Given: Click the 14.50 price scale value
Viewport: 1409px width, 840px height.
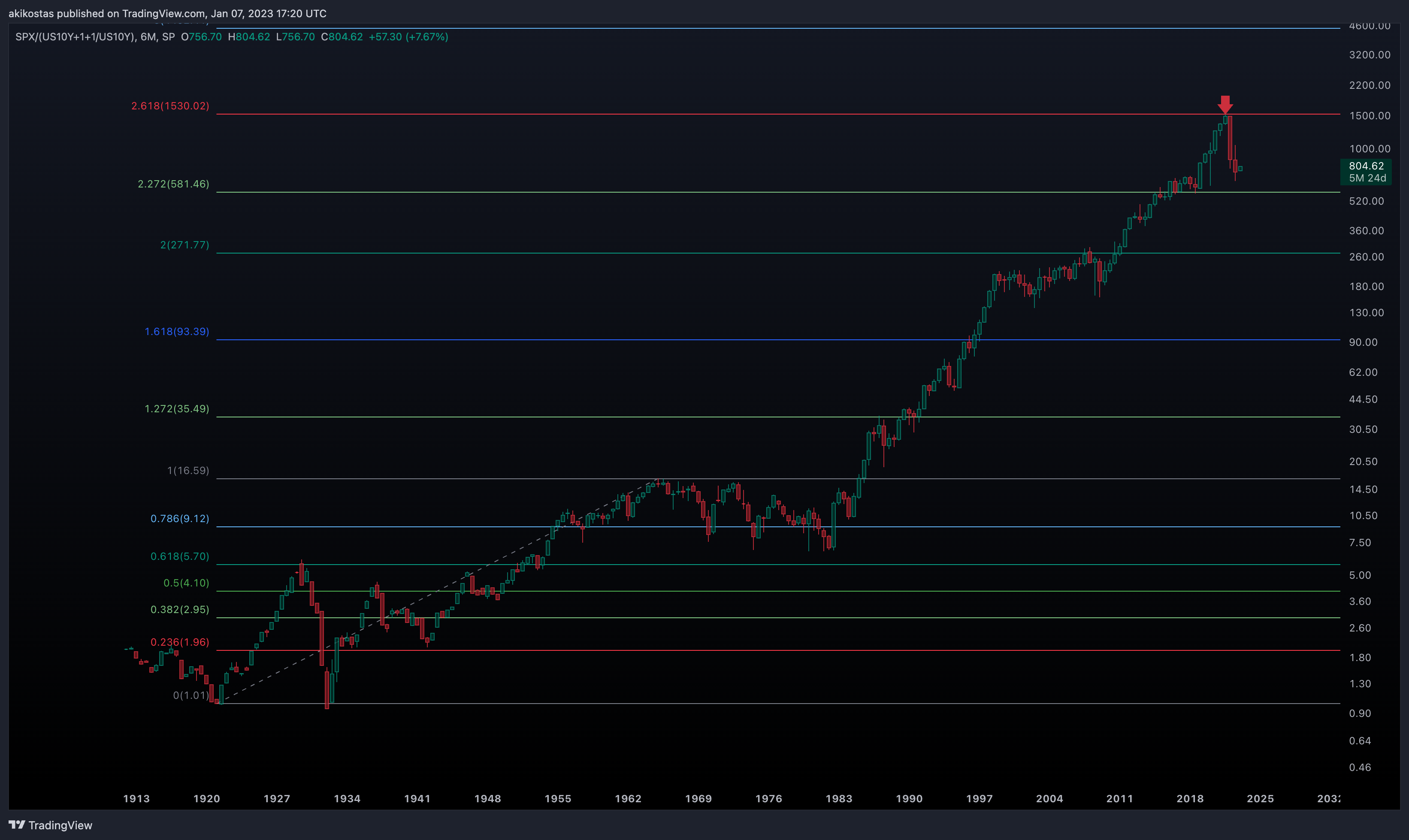Looking at the screenshot, I should click(x=1363, y=489).
